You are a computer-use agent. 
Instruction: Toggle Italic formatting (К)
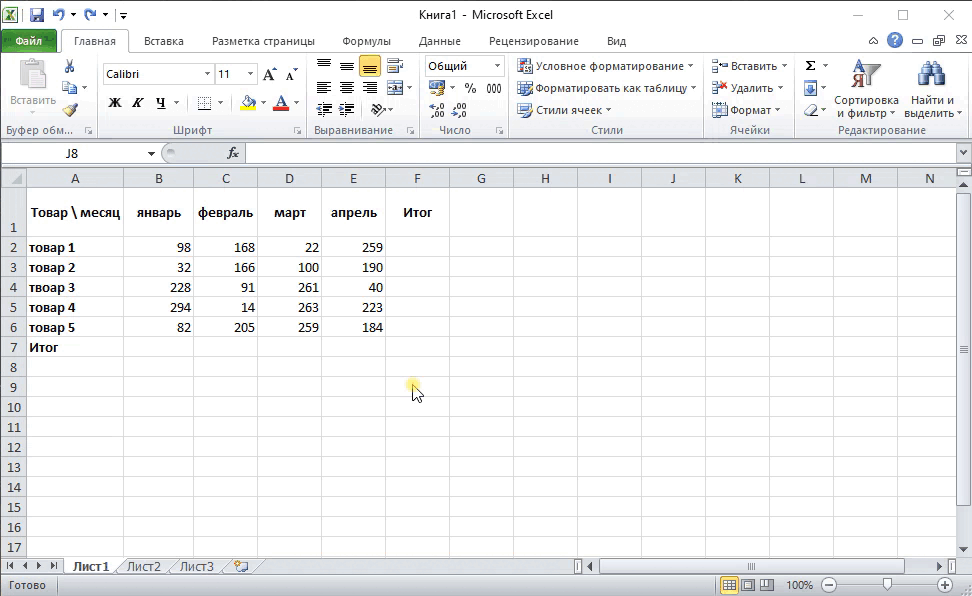point(138,103)
